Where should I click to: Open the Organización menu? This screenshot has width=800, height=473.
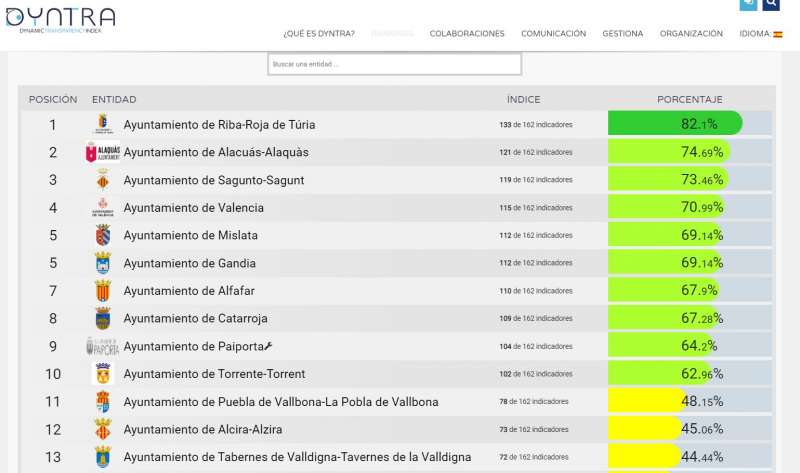[x=691, y=34]
